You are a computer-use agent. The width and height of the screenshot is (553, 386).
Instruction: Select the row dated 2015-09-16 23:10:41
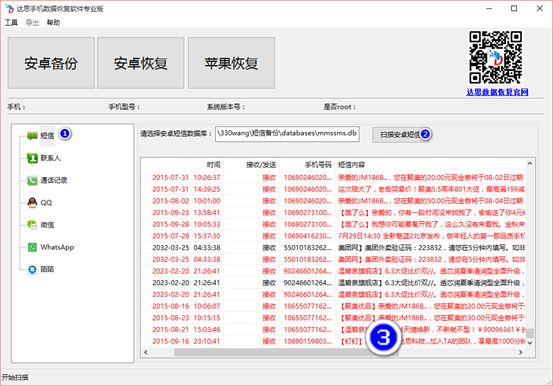click(x=334, y=341)
